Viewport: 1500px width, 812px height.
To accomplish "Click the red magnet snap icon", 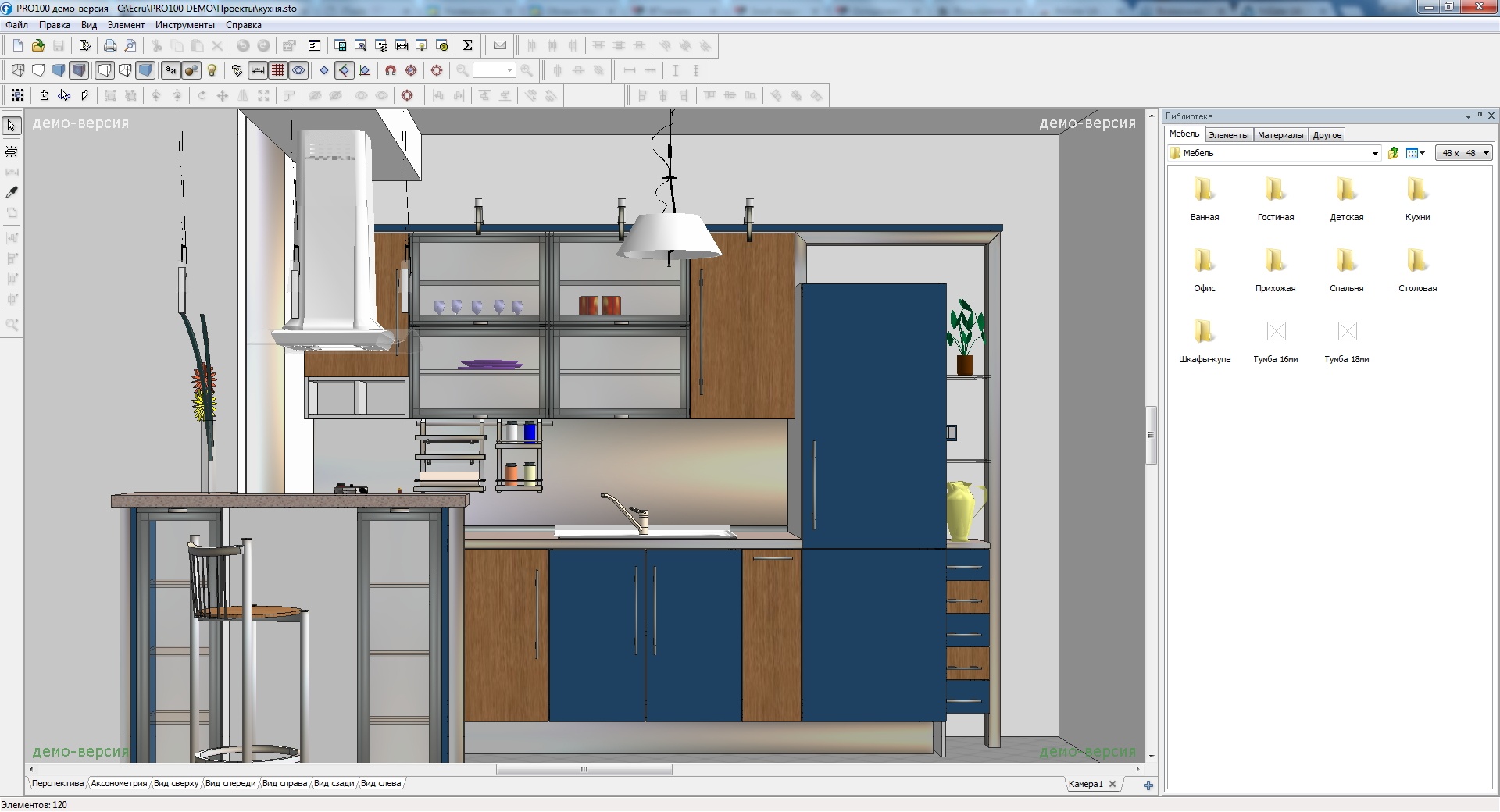I will [x=391, y=70].
